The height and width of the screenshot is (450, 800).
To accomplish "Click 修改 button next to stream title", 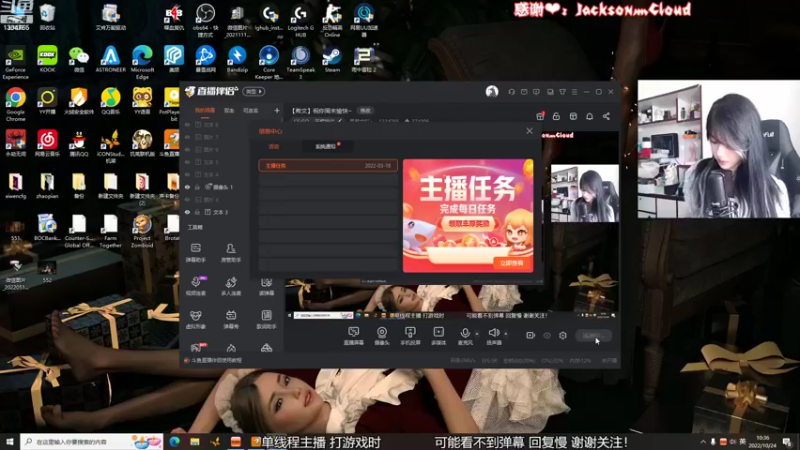I will click(x=365, y=110).
